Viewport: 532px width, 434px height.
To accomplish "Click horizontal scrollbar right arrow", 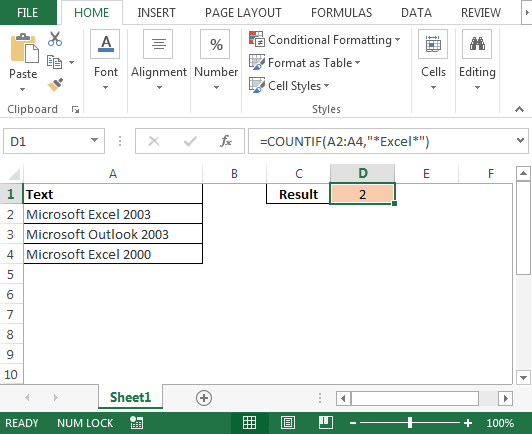I will (506, 398).
